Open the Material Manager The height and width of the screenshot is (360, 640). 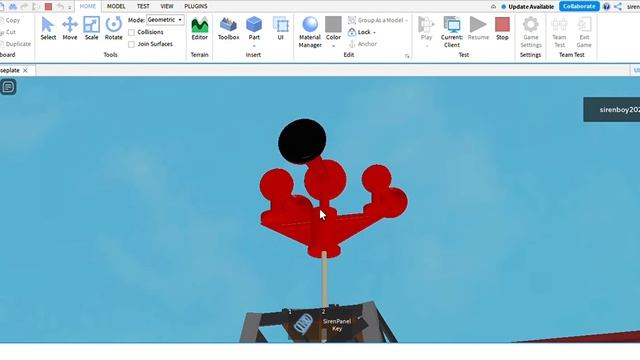pyautogui.click(x=310, y=32)
